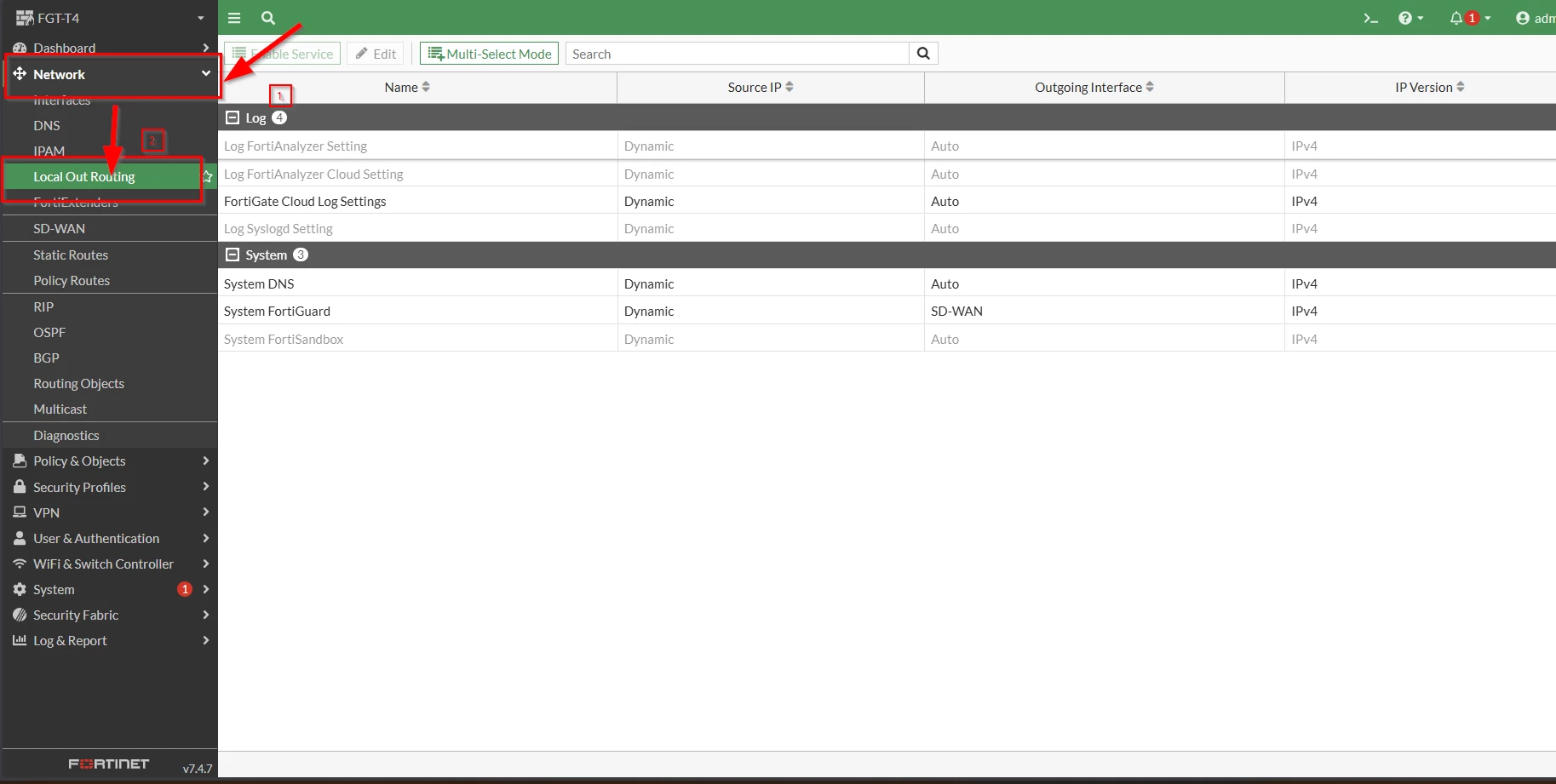Image resolution: width=1556 pixels, height=784 pixels.
Task: Expand User & Authentication menu
Action: 109,538
